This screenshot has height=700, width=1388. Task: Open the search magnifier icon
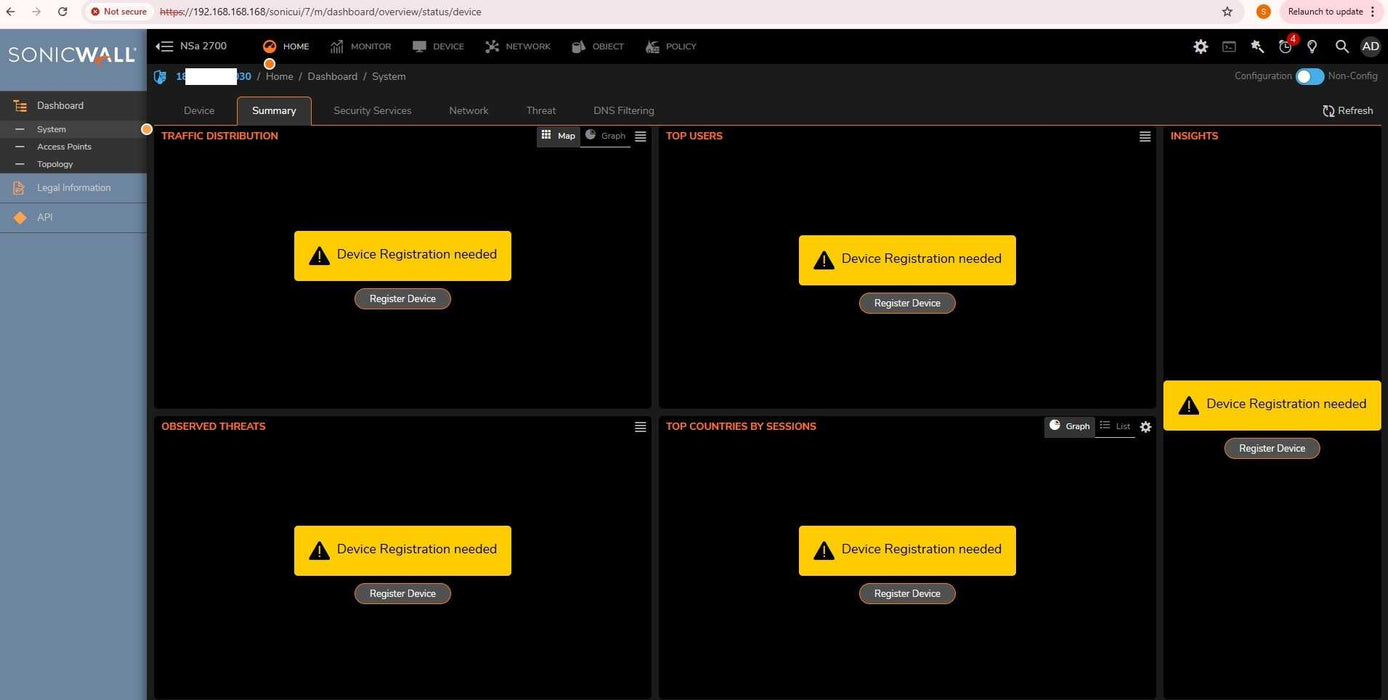[1342, 47]
